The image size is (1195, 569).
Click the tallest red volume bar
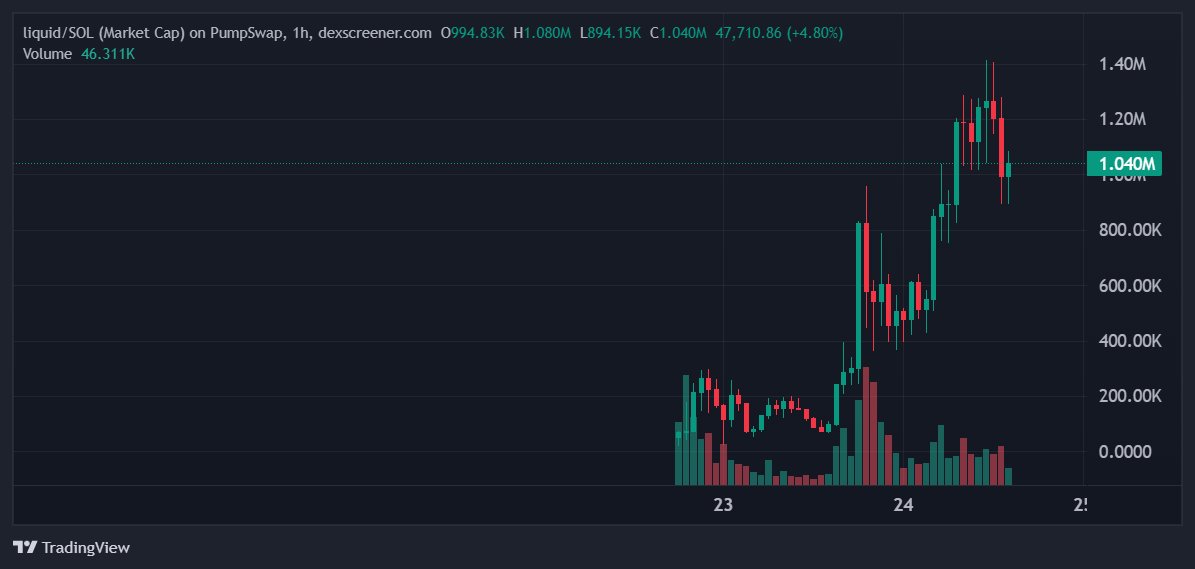pos(866,426)
